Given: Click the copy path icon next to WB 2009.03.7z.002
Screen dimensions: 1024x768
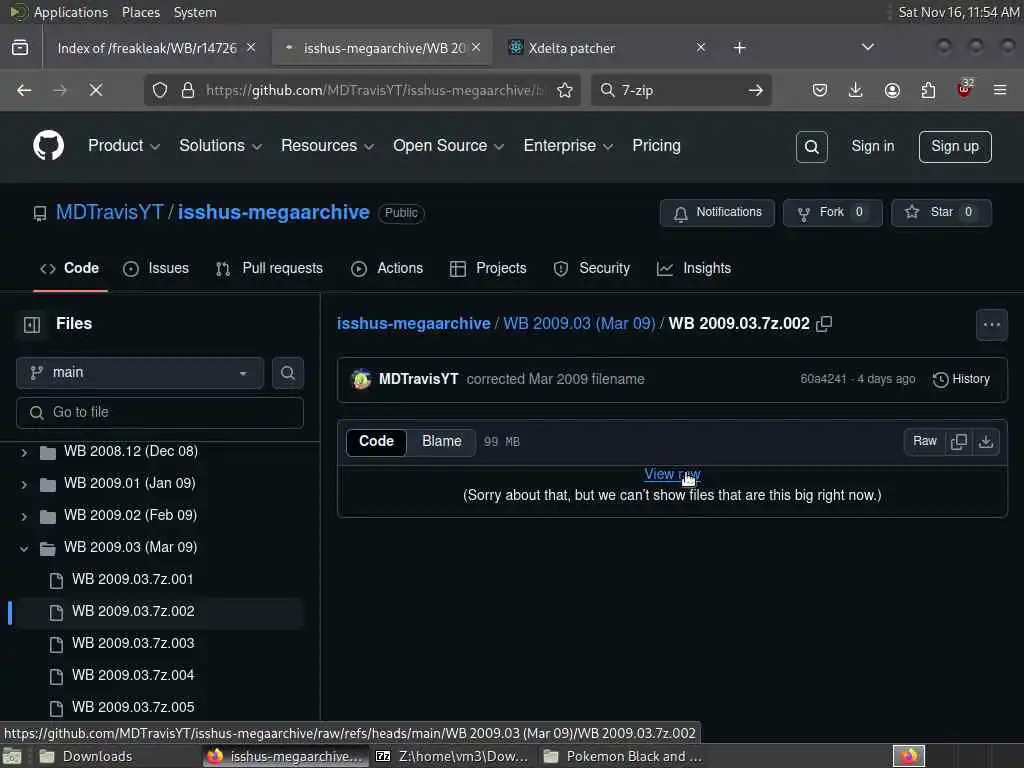Looking at the screenshot, I should (824, 323).
